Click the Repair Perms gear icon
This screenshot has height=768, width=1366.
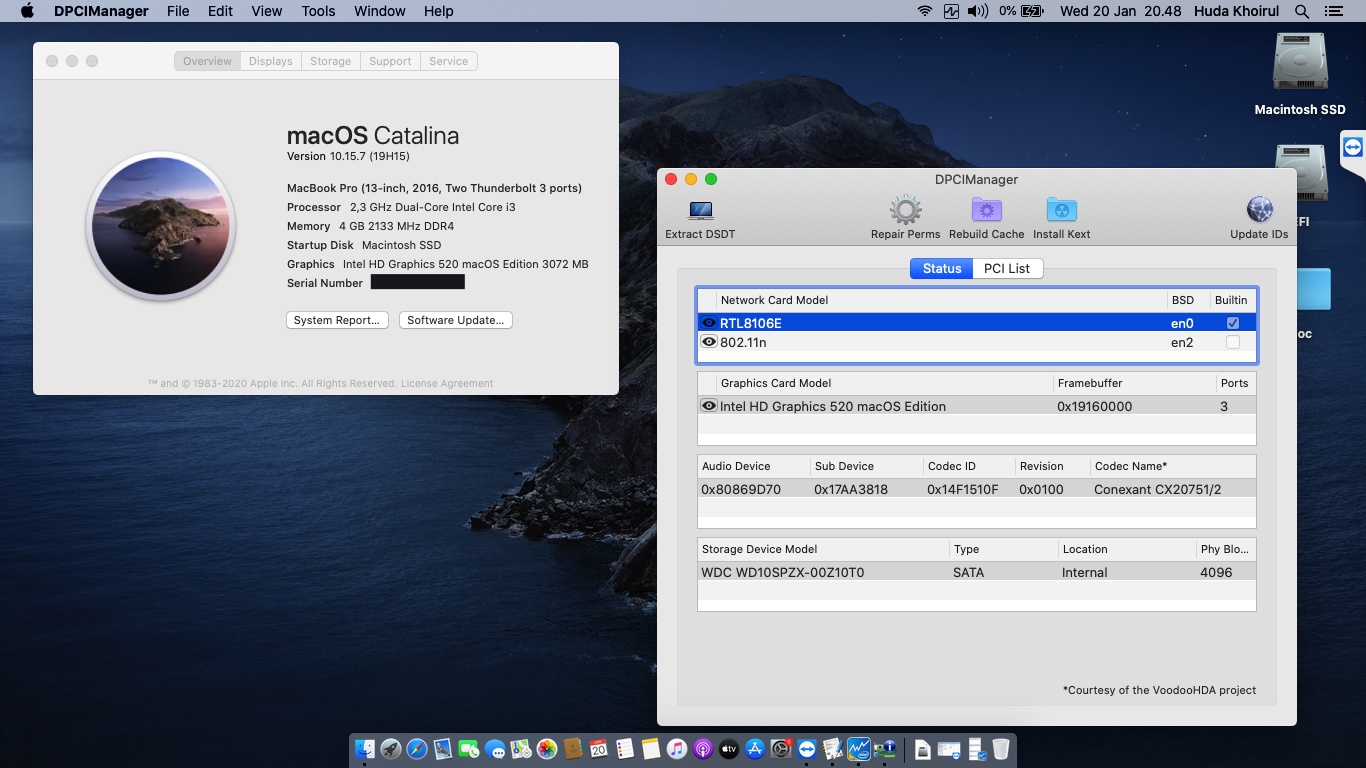tap(905, 210)
